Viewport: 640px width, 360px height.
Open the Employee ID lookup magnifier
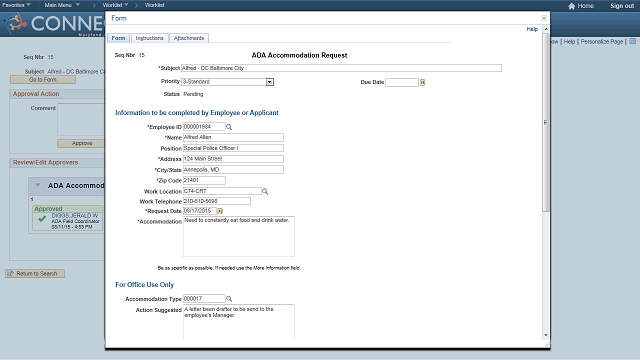coord(229,127)
